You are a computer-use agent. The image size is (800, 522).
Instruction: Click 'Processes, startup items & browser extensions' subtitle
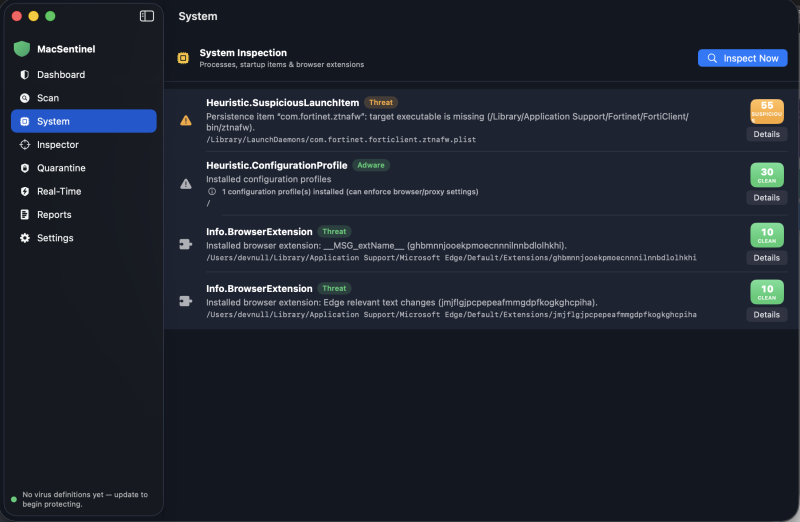click(282, 65)
